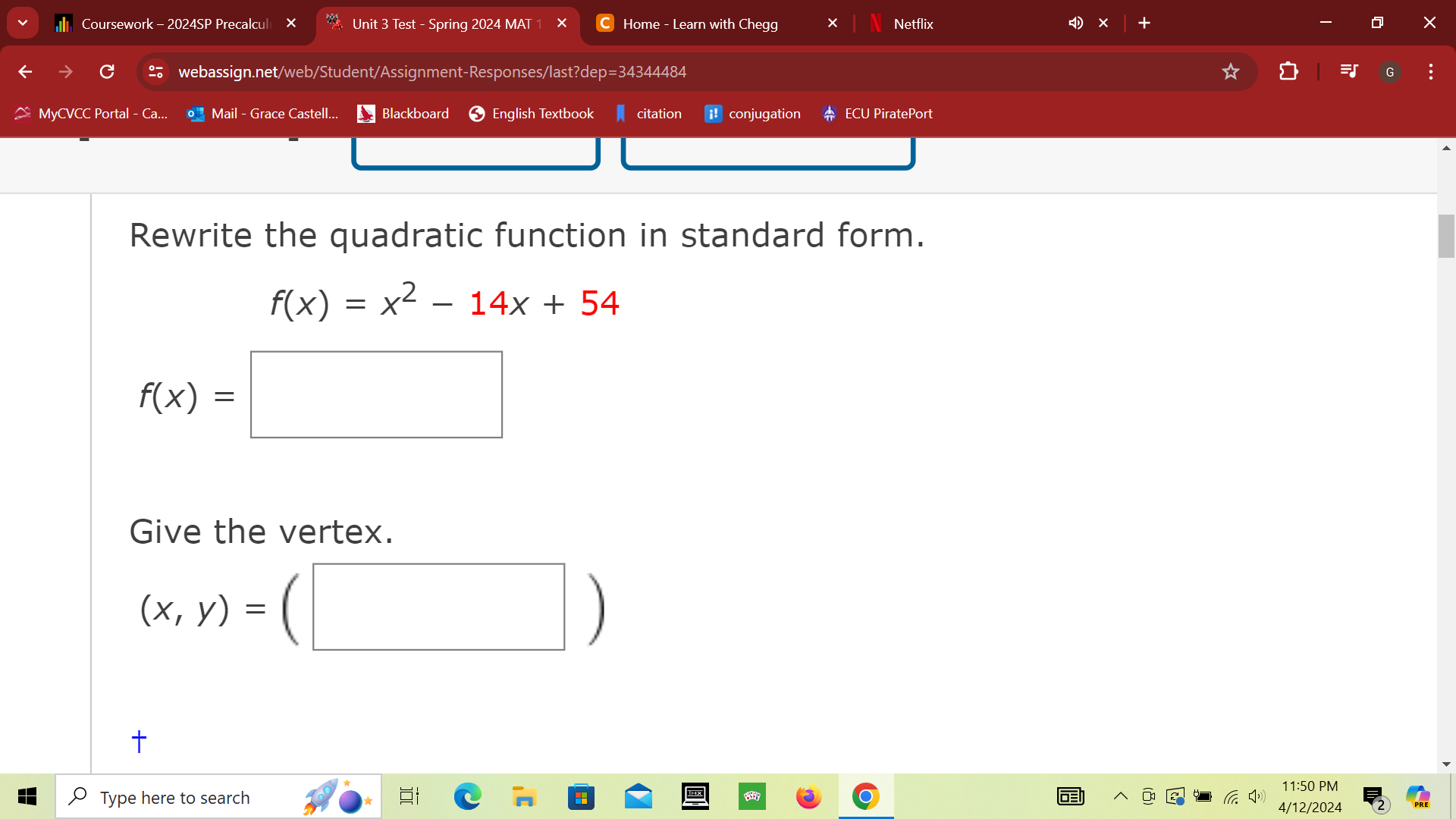Switch to the Netflix tab

[x=913, y=24]
